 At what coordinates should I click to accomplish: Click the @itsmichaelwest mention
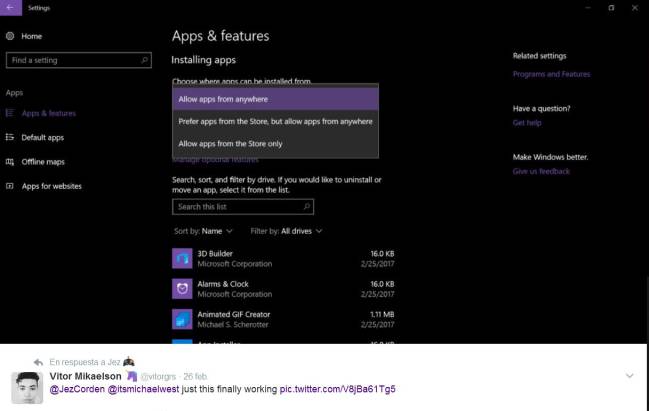[143, 389]
